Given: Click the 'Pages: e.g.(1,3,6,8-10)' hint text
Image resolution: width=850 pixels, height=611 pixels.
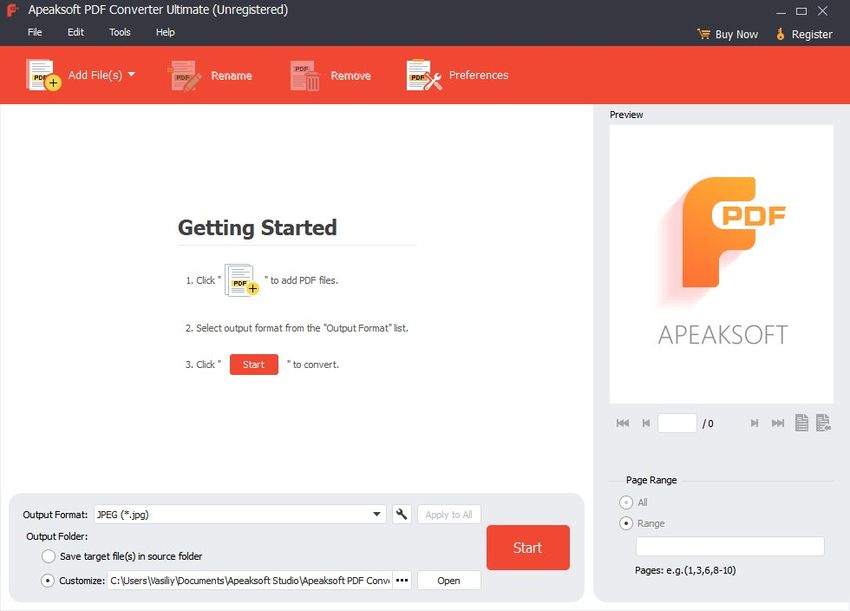Looking at the screenshot, I should point(685,570).
